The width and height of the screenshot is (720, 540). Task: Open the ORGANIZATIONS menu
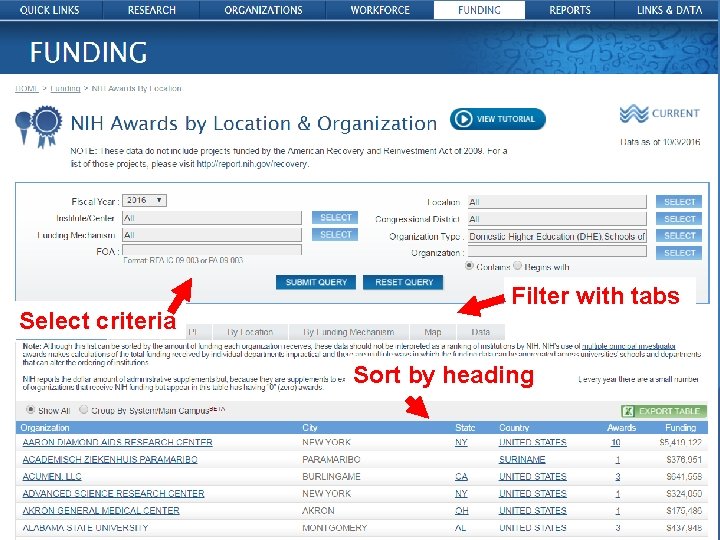263,10
